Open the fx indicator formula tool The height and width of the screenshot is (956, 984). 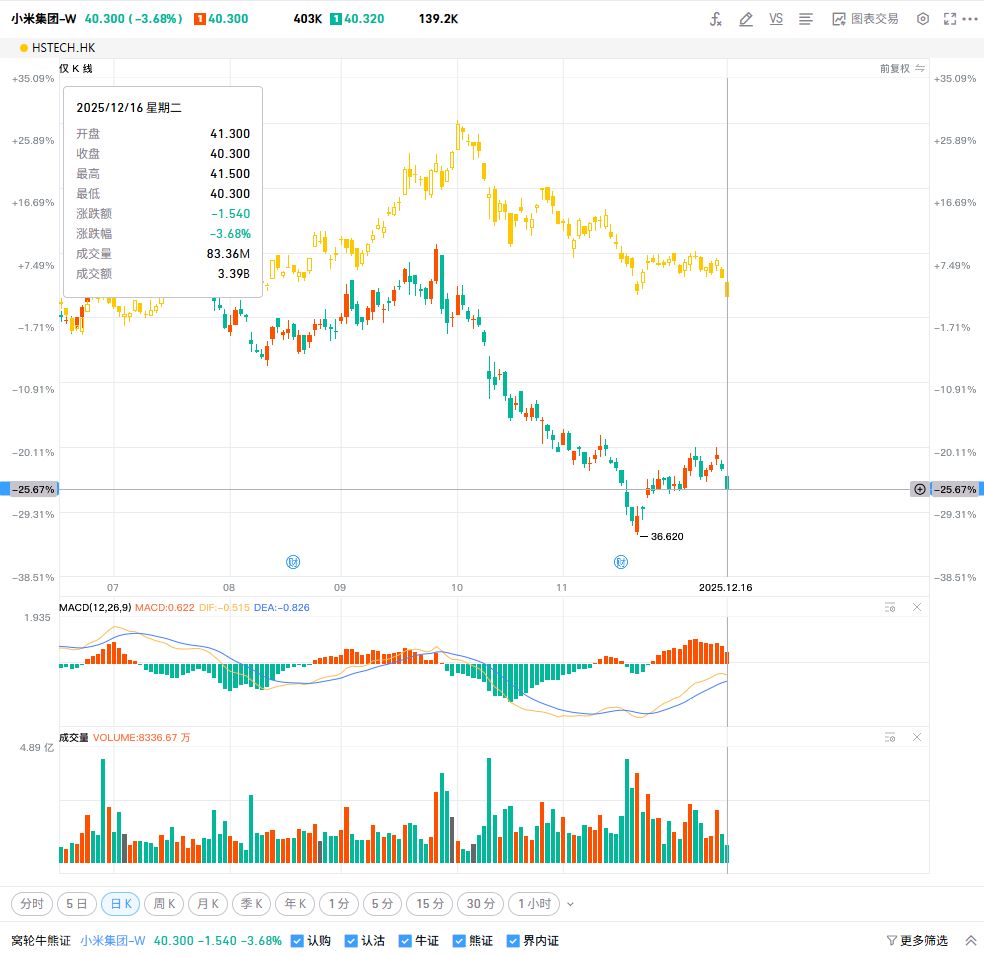tap(716, 19)
